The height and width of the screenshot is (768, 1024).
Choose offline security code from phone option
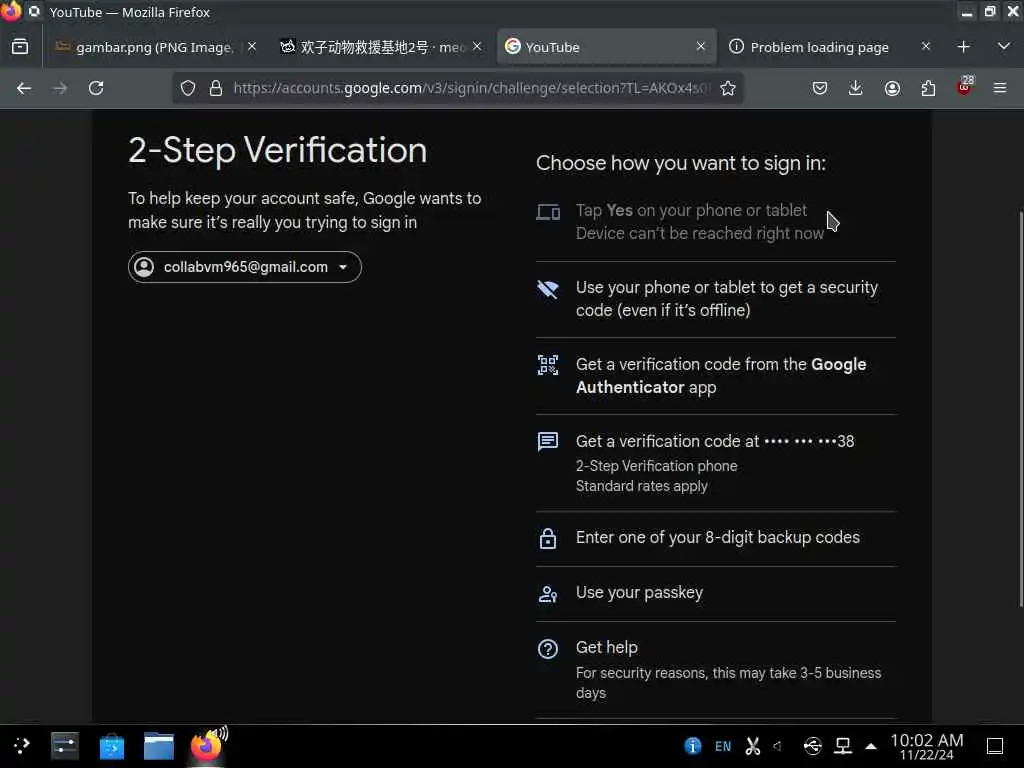[x=716, y=299]
